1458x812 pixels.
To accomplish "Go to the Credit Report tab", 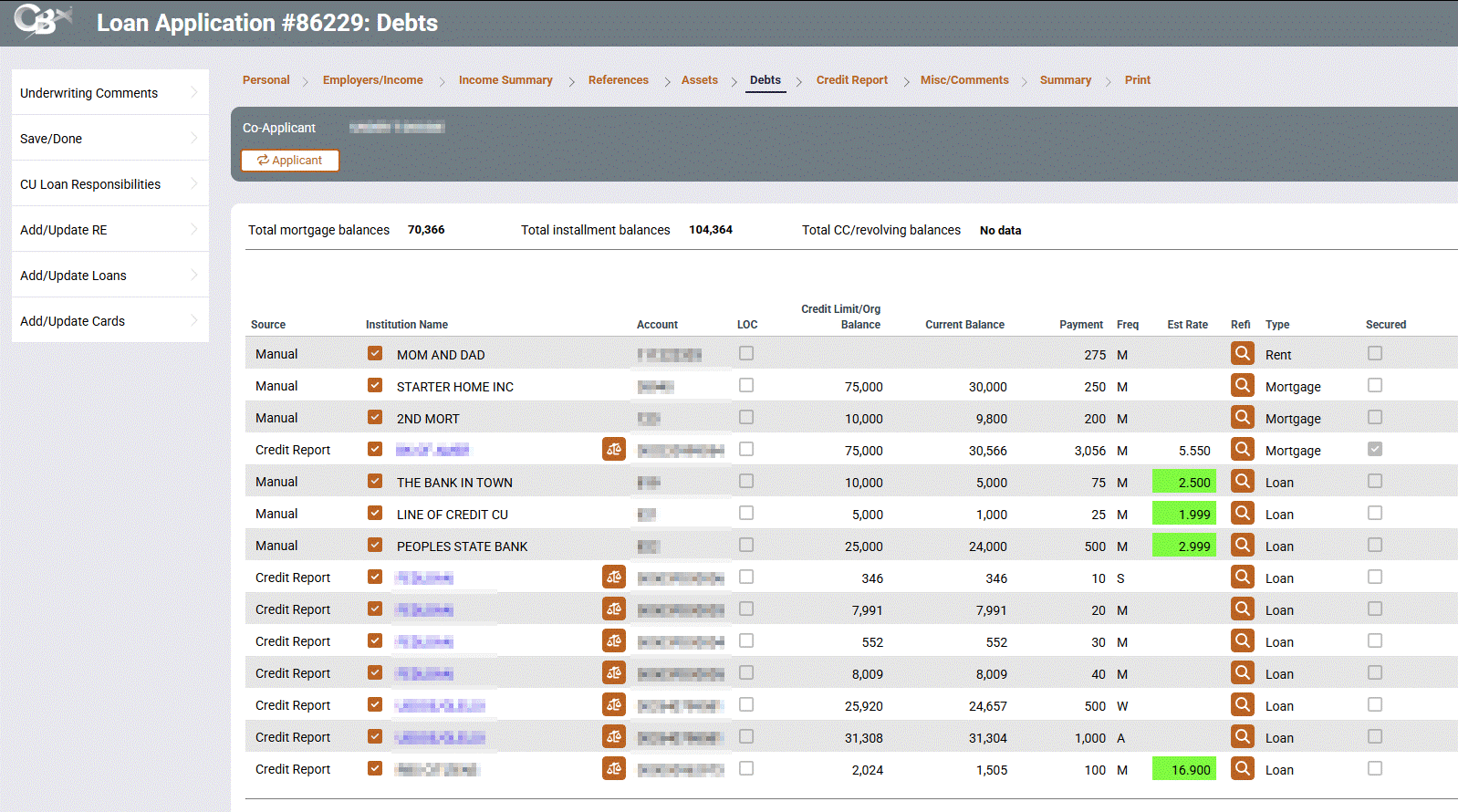I will [851, 80].
